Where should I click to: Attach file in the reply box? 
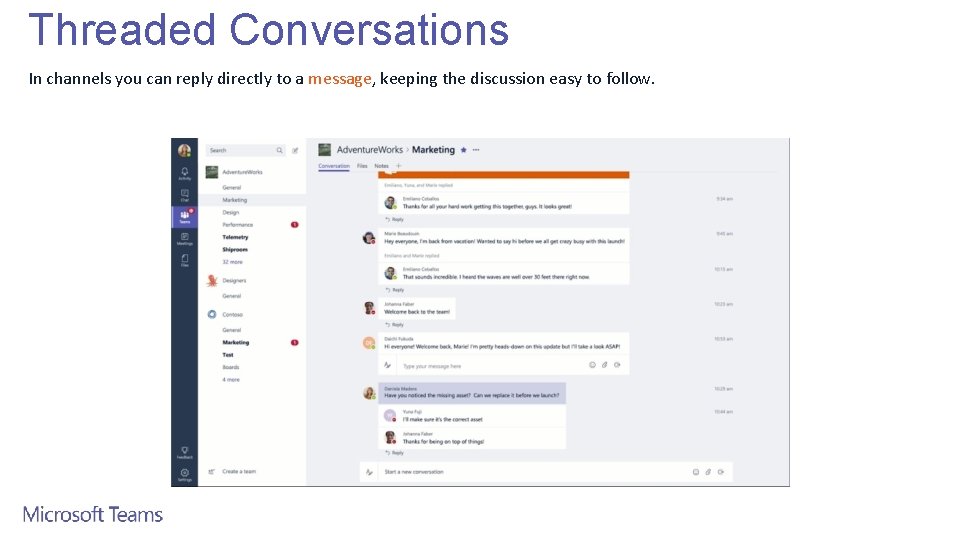604,365
